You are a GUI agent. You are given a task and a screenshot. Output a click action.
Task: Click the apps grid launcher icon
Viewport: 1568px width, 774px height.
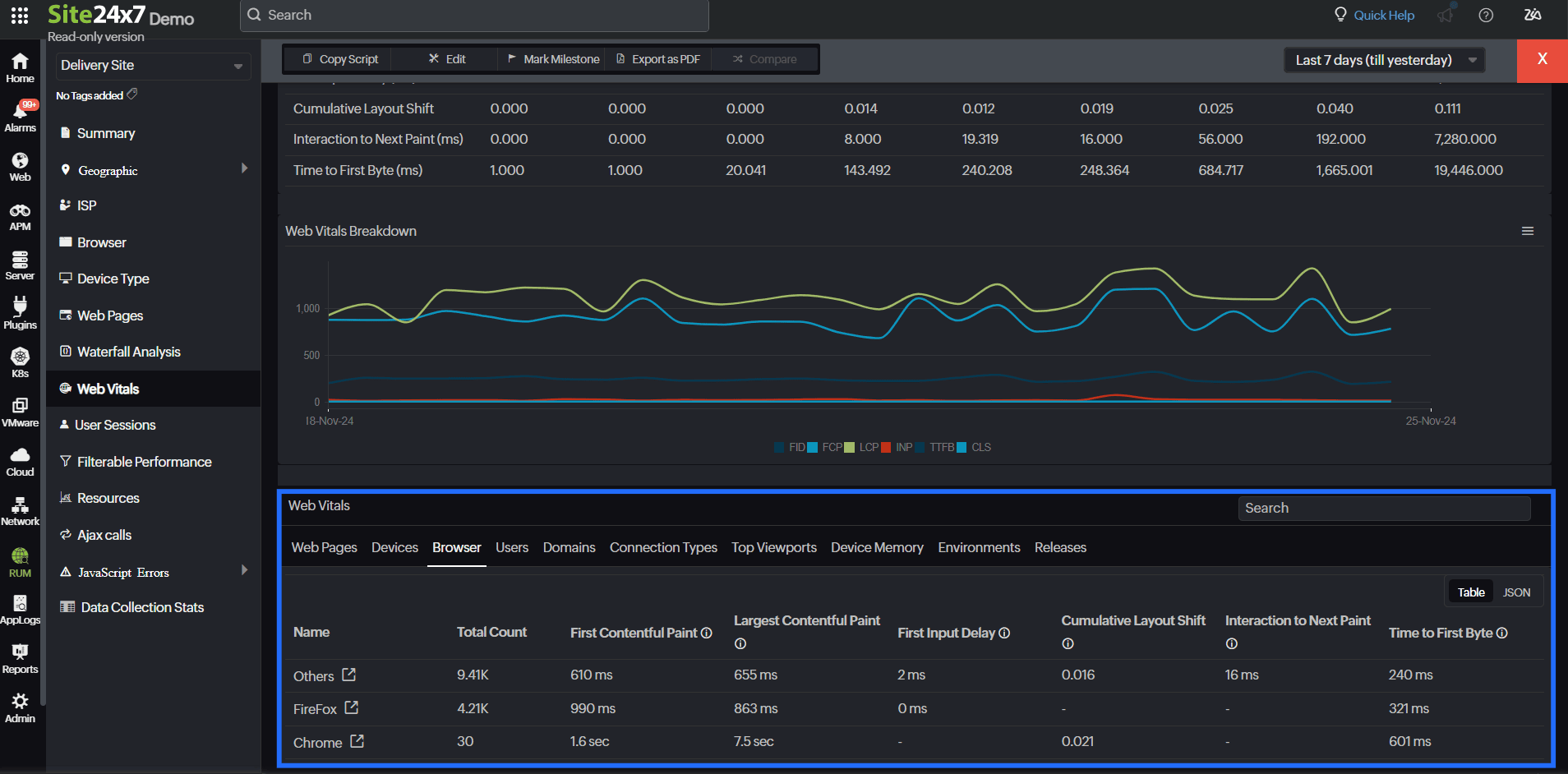[20, 15]
